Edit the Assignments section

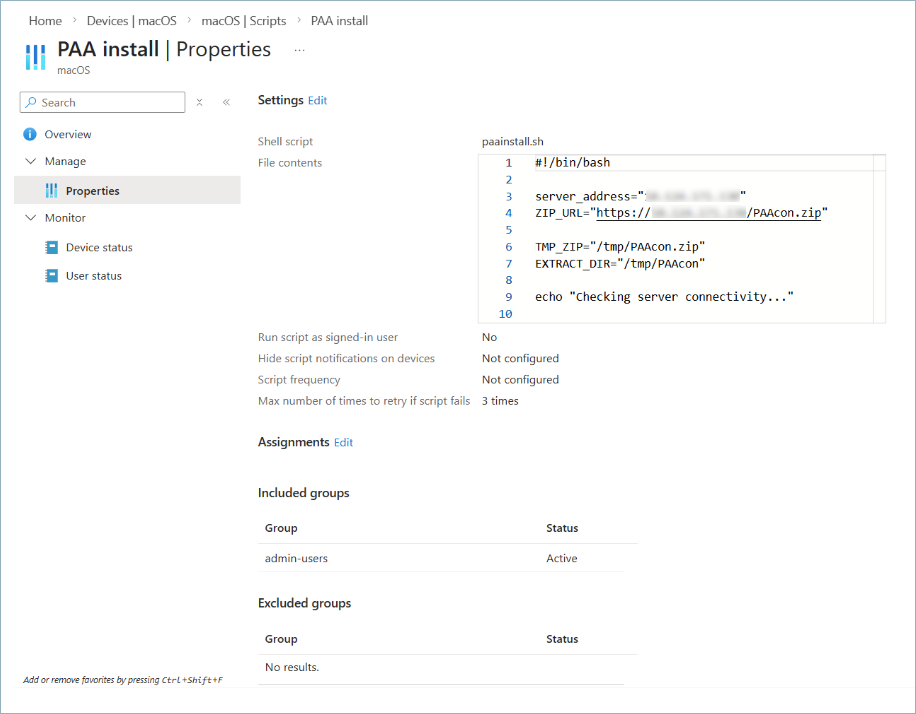[x=344, y=442]
